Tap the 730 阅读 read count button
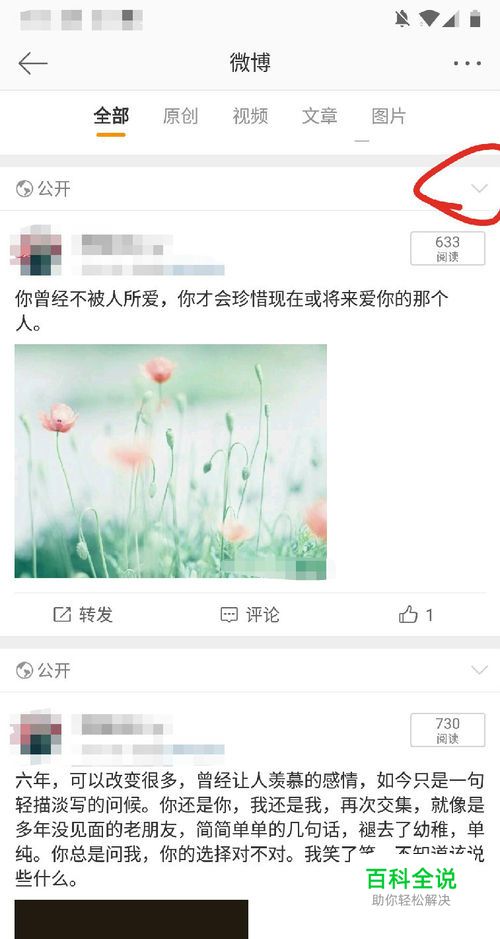Viewport: 500px width, 939px height. coord(448,730)
